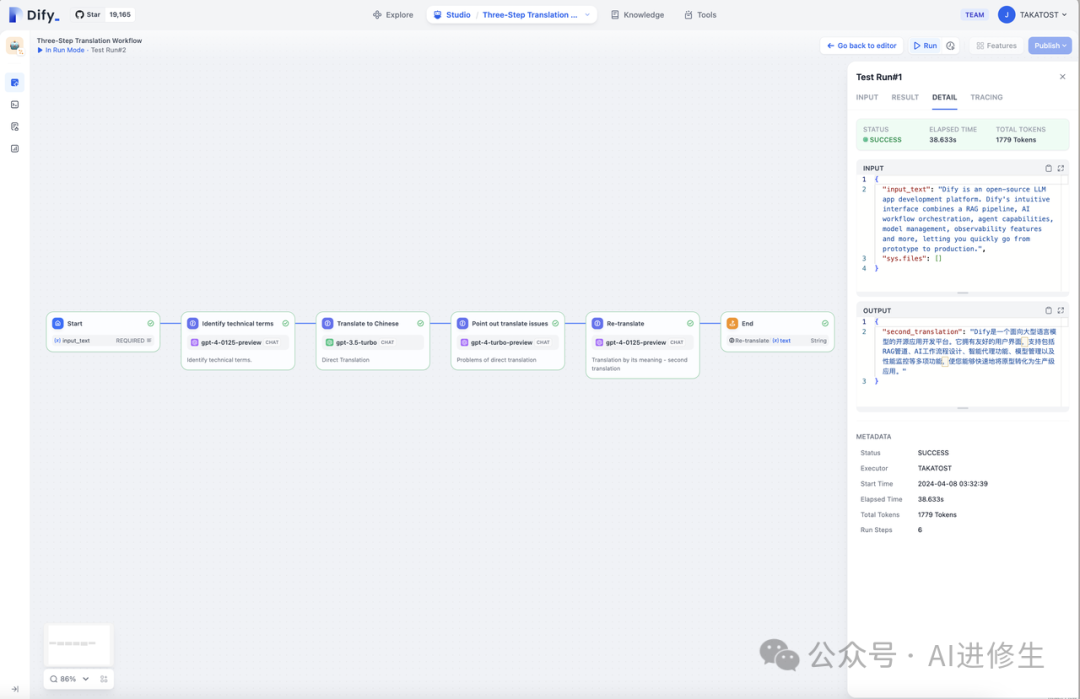Screen dimensions: 1080x699
Task: Click End node success checkmark
Action: coord(824,323)
